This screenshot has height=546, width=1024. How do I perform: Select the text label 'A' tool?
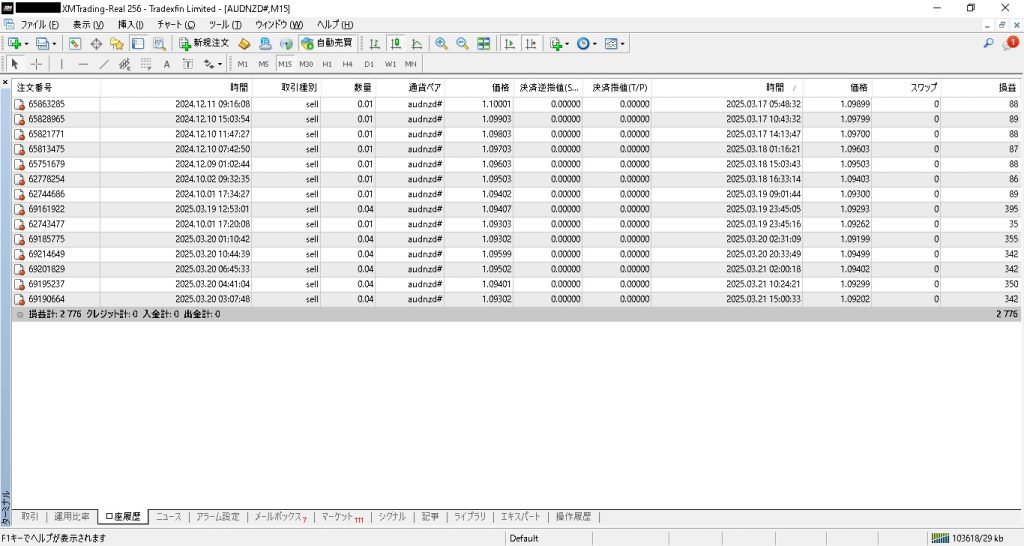point(166,64)
